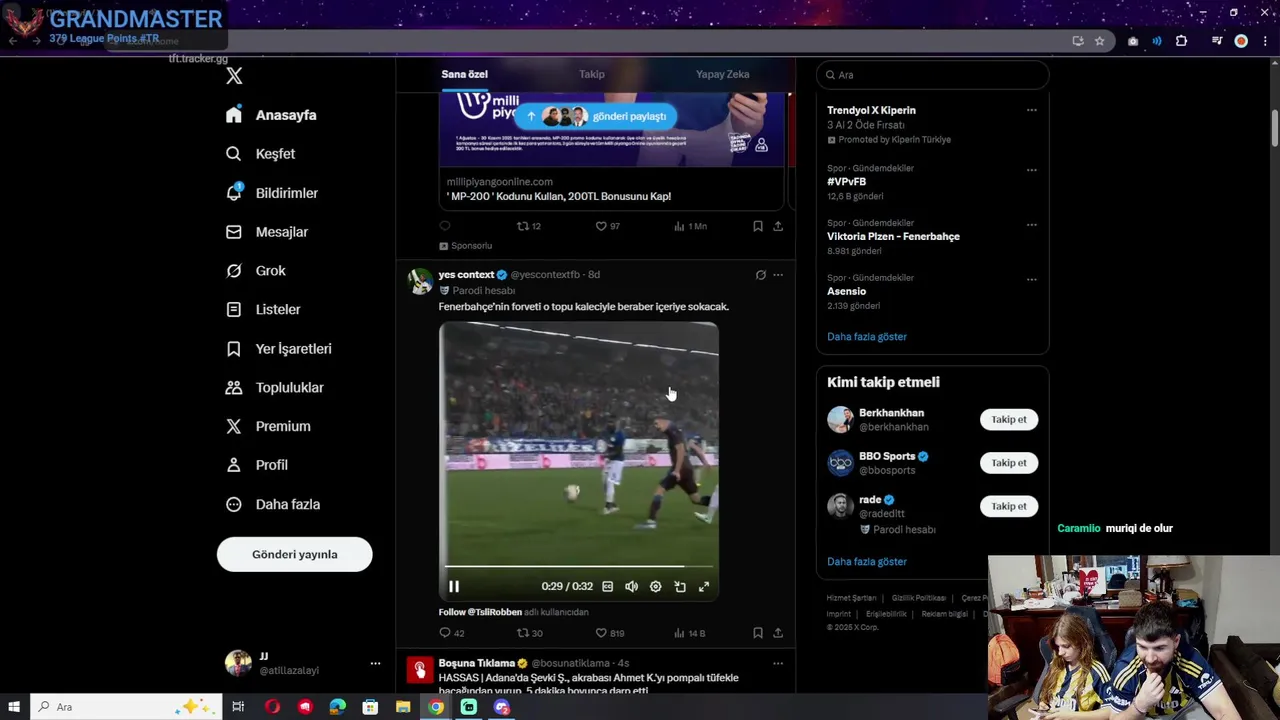Open Task View in taskbar
1280x720 pixels.
[238, 707]
